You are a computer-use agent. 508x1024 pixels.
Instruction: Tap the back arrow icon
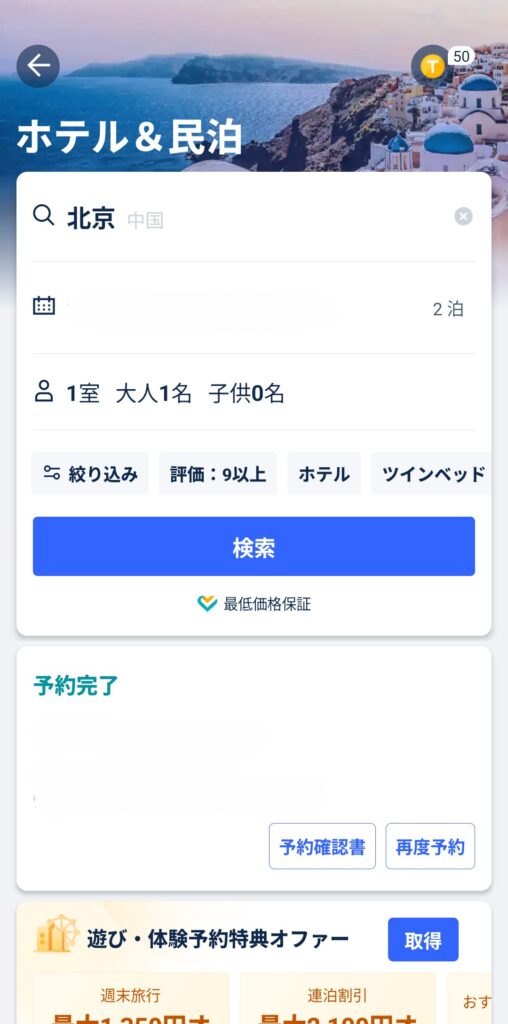tap(38, 66)
